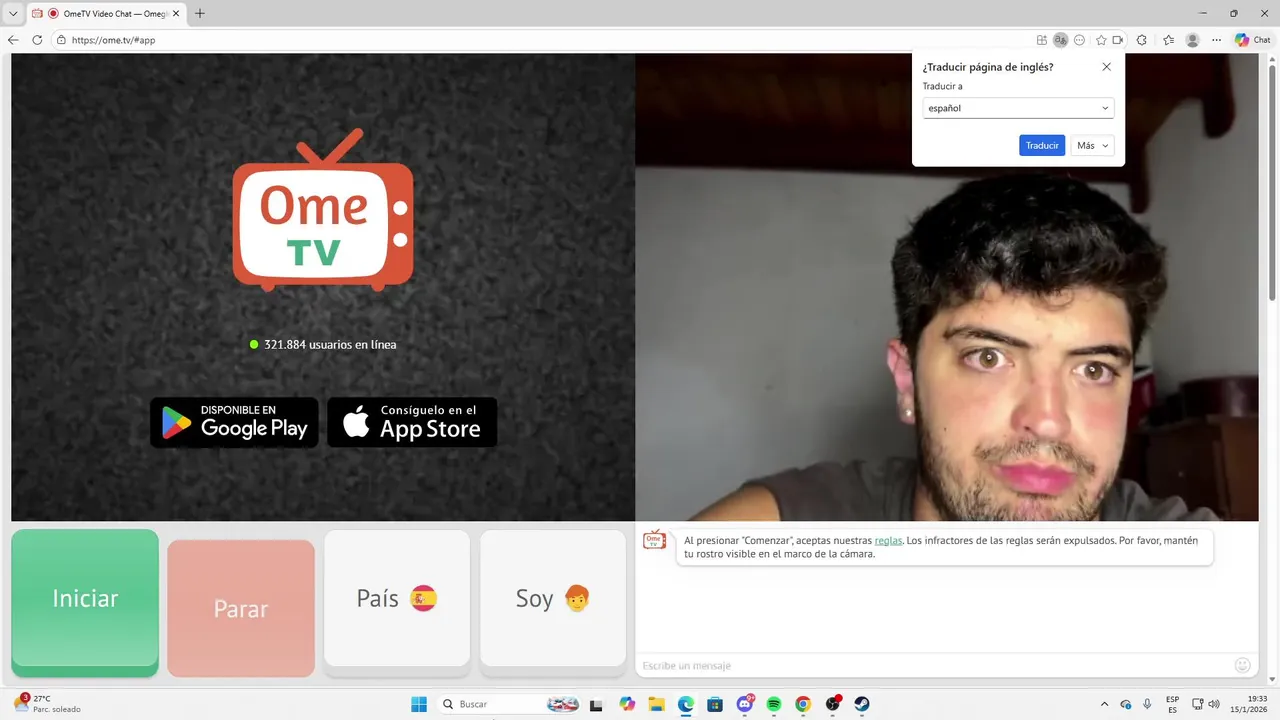Open the reglas rules link
This screenshot has height=720, width=1280.
coord(888,540)
